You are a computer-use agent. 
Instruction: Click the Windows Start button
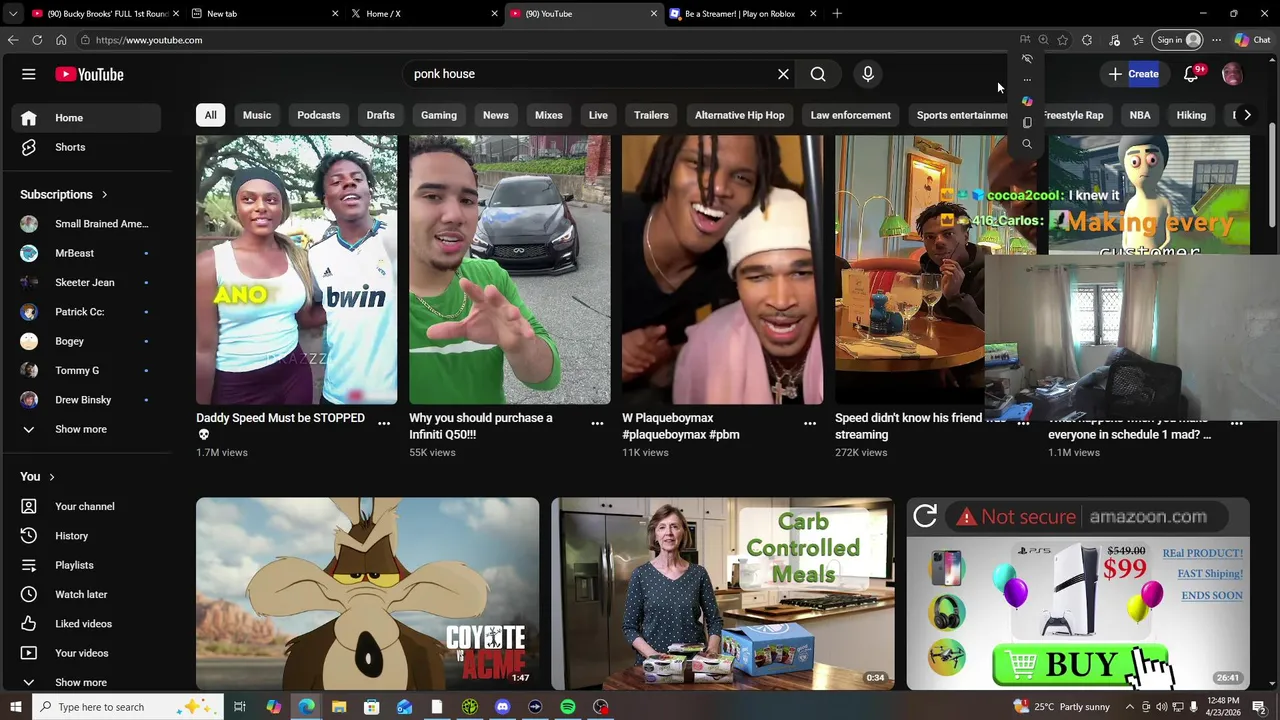pos(14,707)
